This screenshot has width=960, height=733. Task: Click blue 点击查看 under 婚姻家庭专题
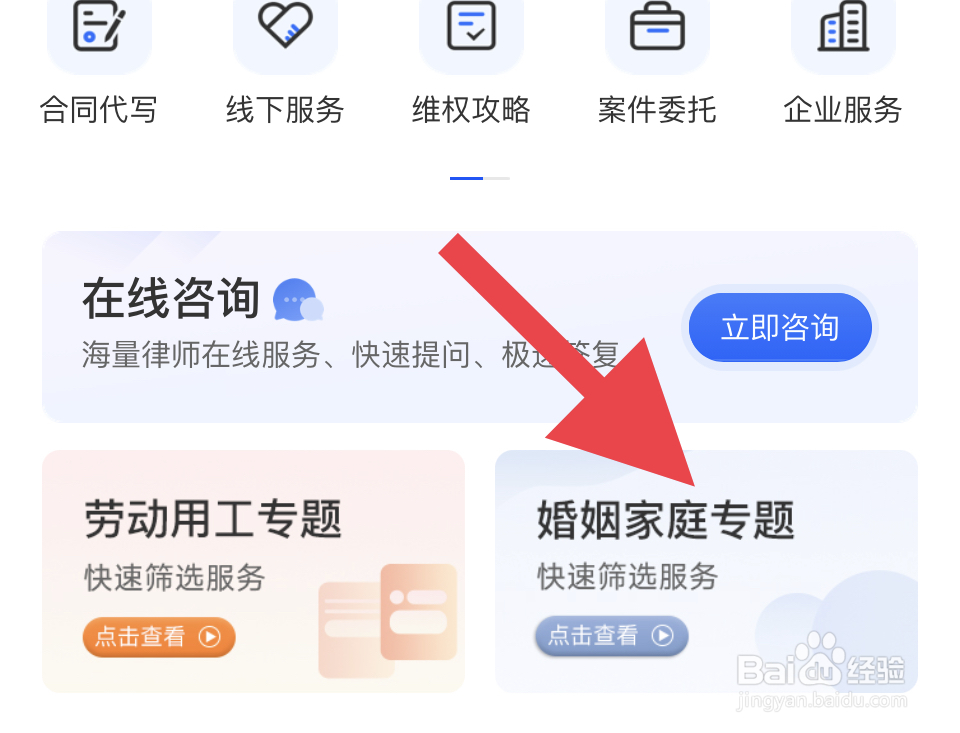[x=612, y=636]
